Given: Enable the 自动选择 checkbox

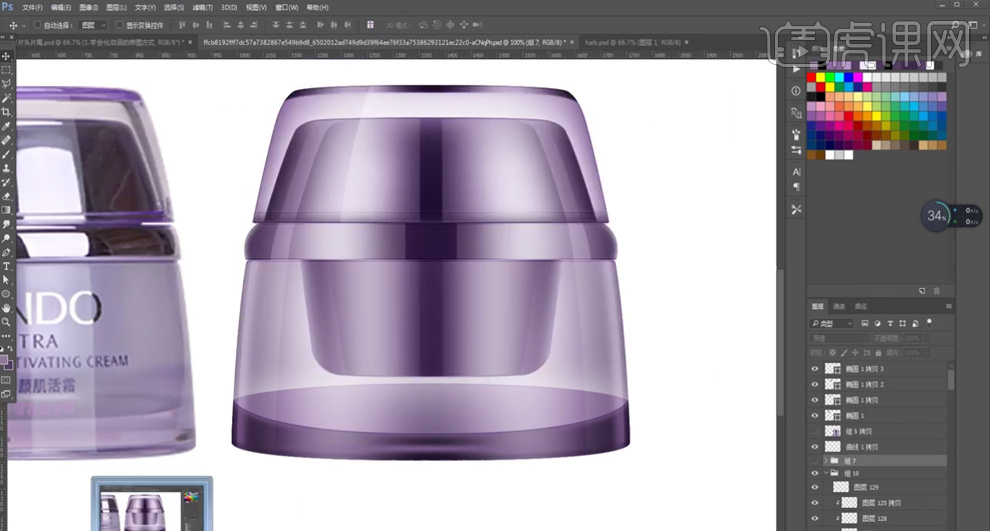Looking at the screenshot, I should 38,25.
